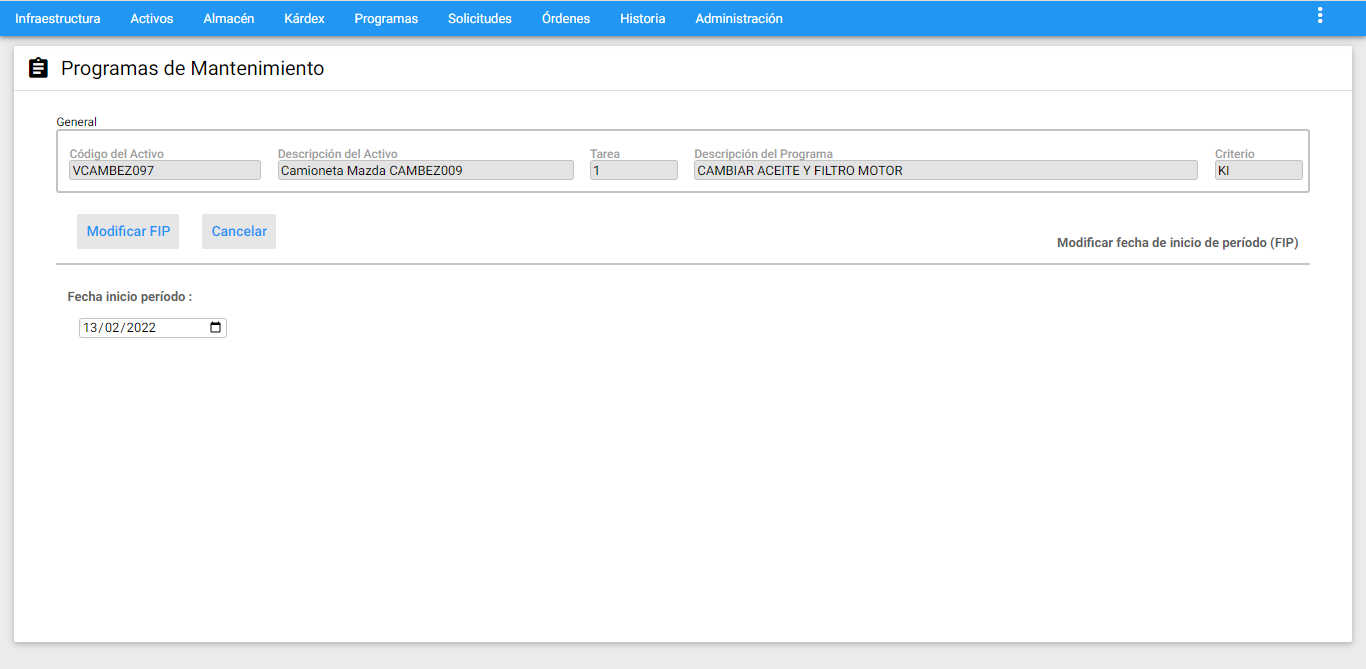Click the Descripción del Activo field
Viewport: 1366px width, 669px height.
[426, 170]
